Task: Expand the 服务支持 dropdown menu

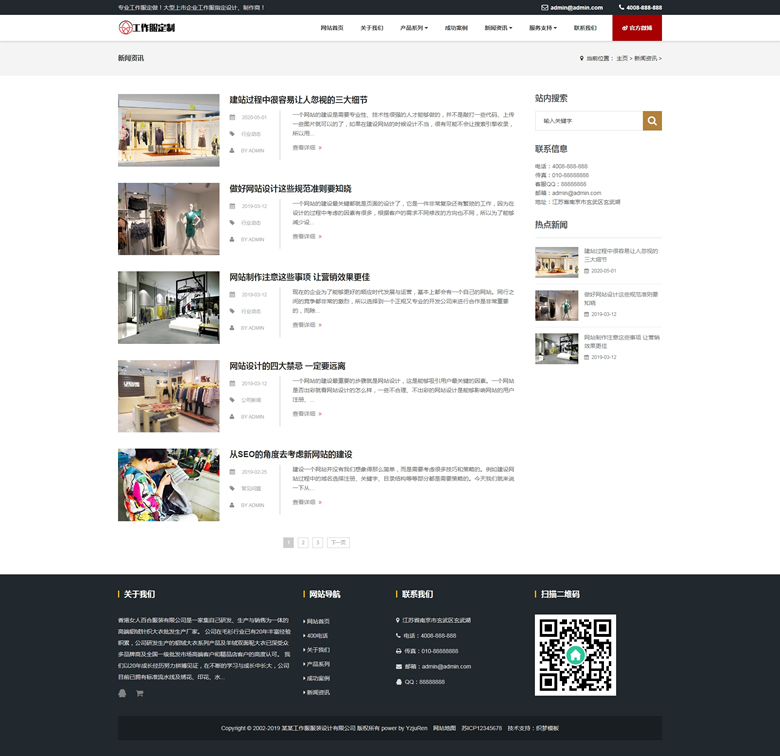Action: pos(543,28)
